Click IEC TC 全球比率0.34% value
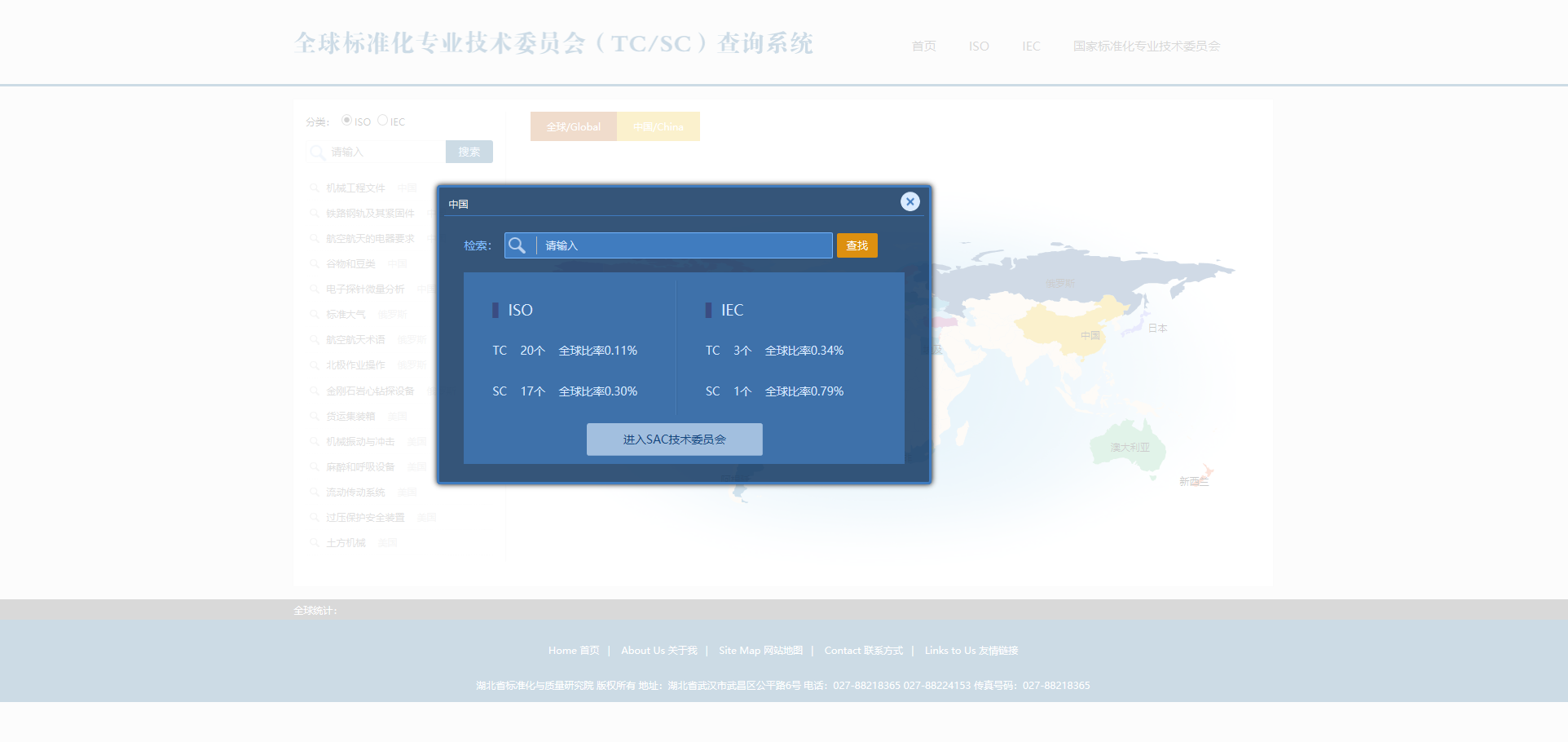Image resolution: width=1568 pixels, height=742 pixels. coord(804,351)
